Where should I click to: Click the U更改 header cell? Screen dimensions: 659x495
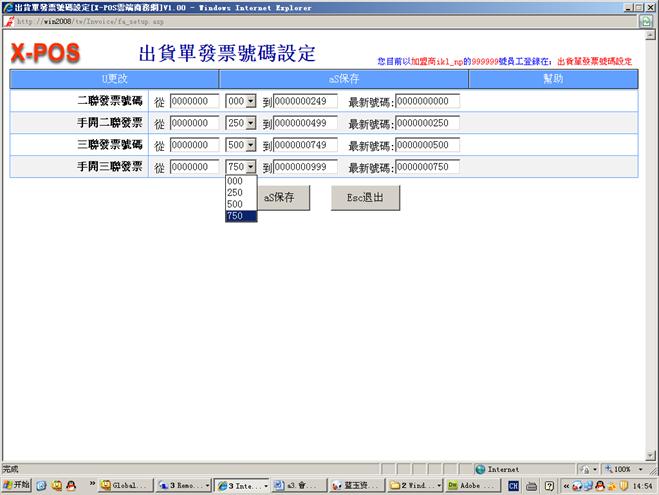[114, 78]
